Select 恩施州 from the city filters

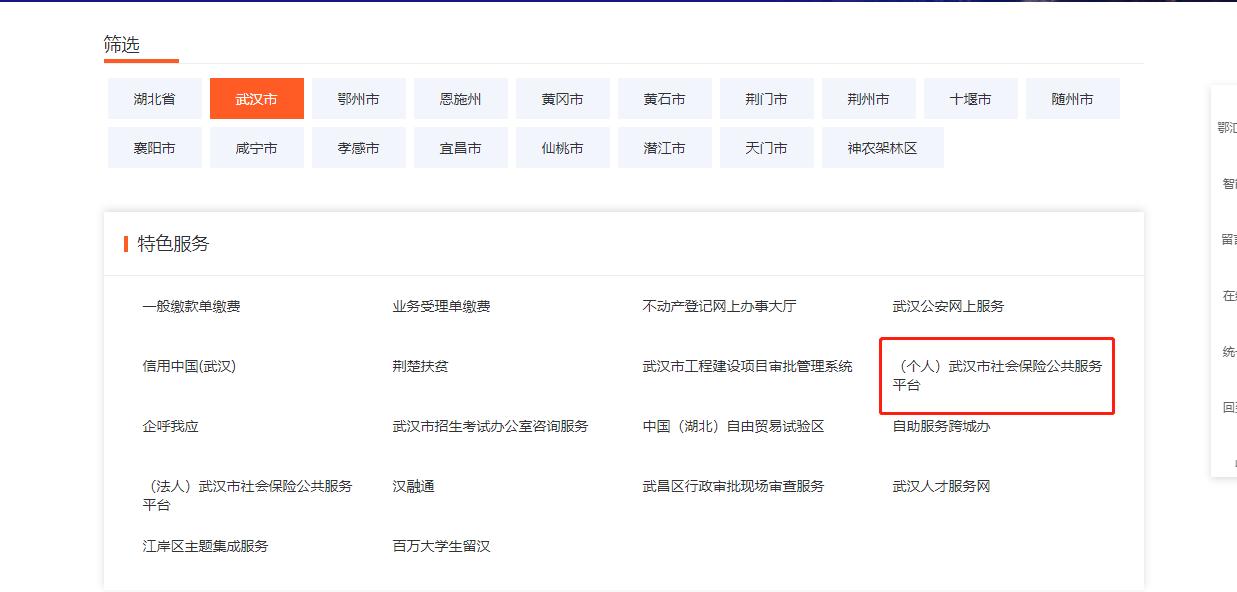[x=460, y=98]
